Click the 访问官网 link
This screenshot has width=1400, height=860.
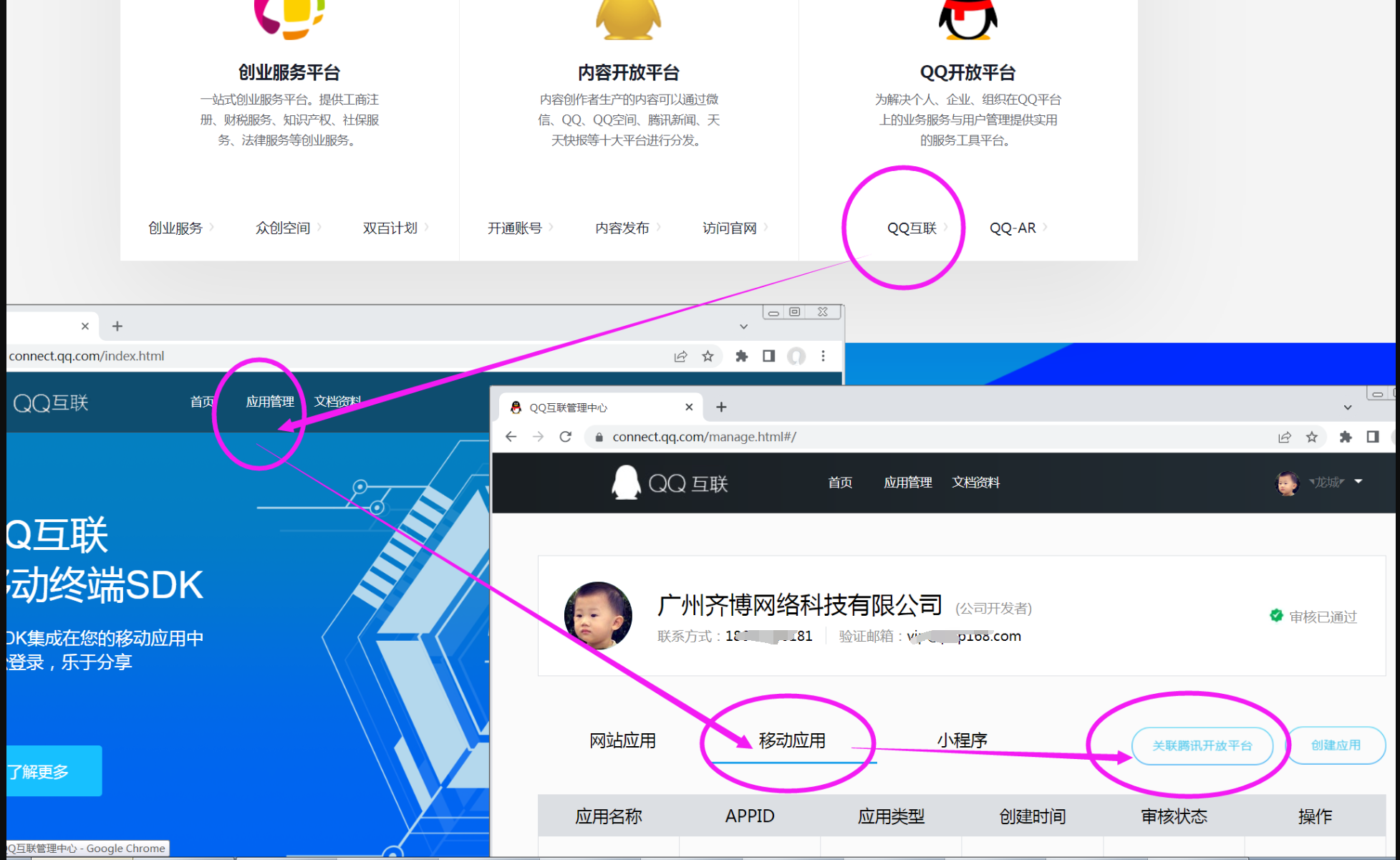pos(730,228)
